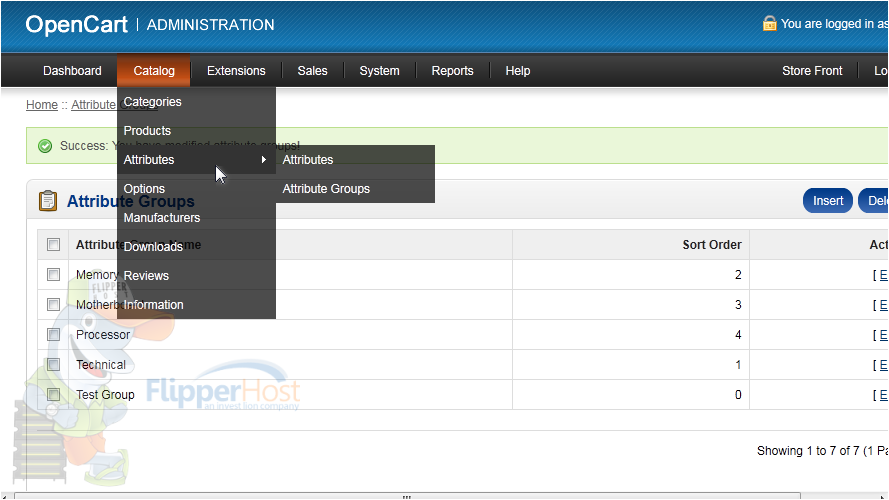Select Downloads in Catalog dropdown

[x=196, y=247]
